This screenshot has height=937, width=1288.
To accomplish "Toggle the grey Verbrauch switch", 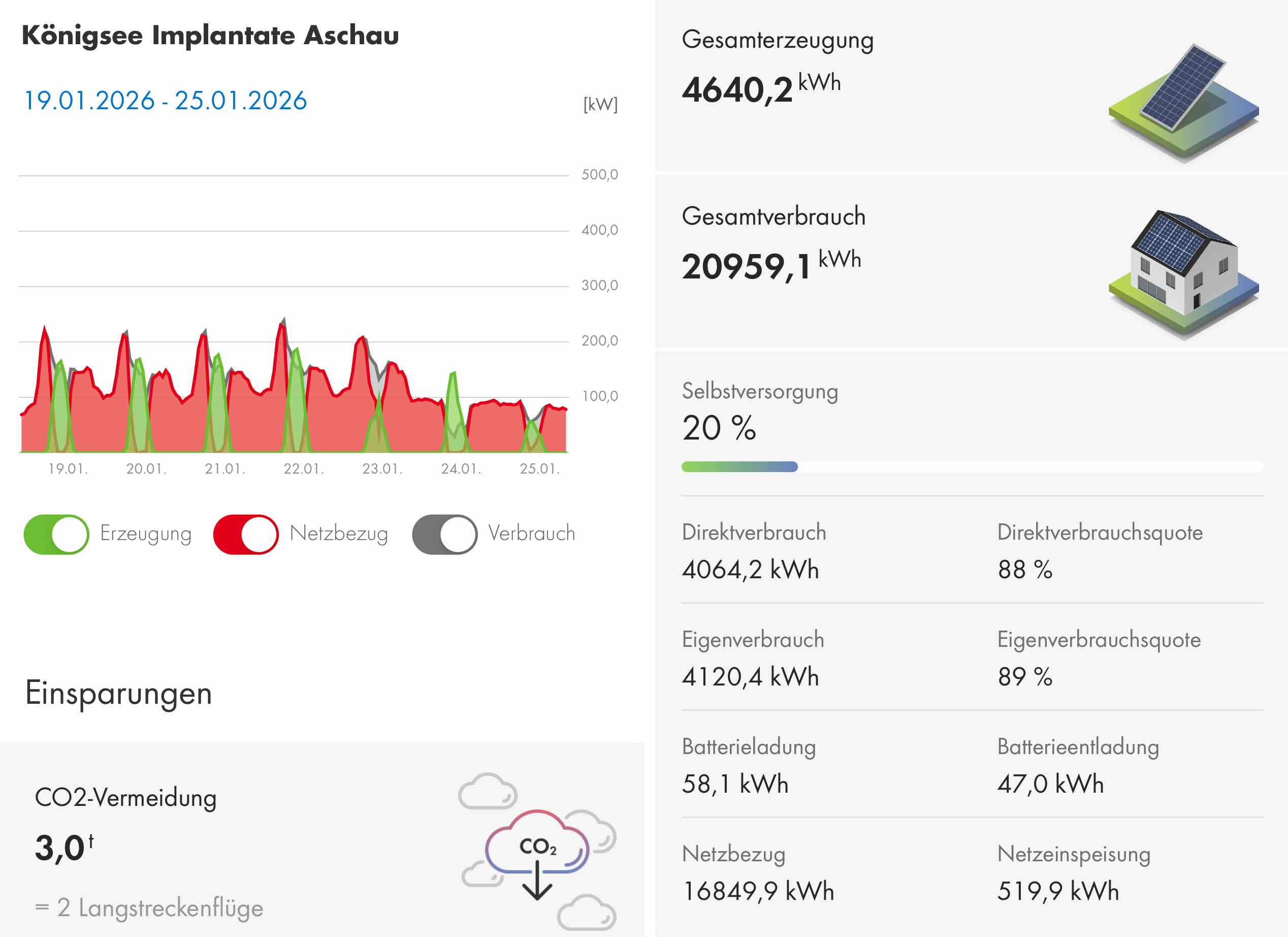I will 444,534.
